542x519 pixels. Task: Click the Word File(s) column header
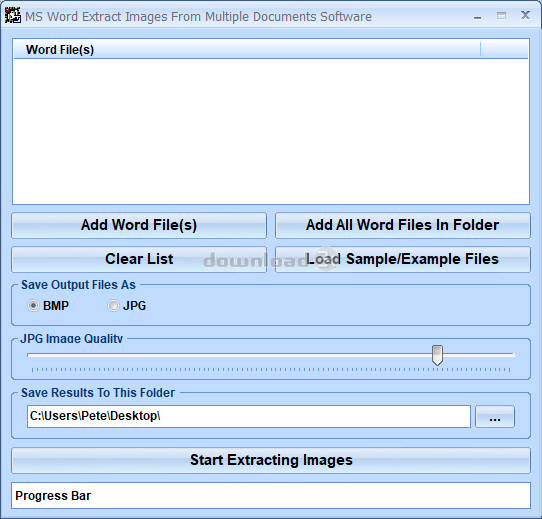[x=247, y=49]
